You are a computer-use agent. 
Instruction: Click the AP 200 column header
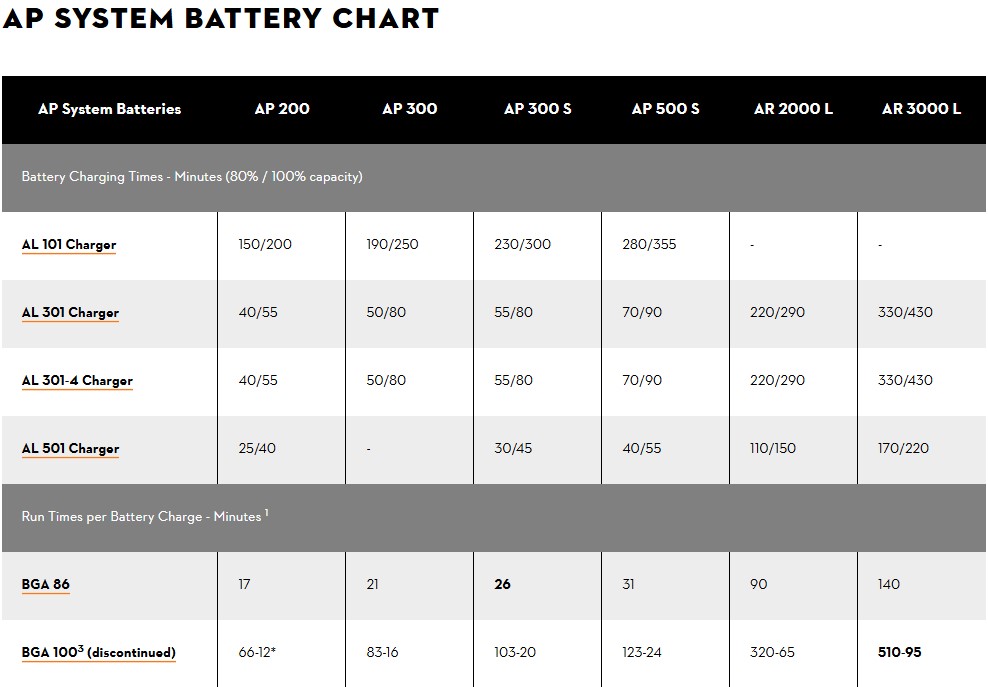click(282, 109)
